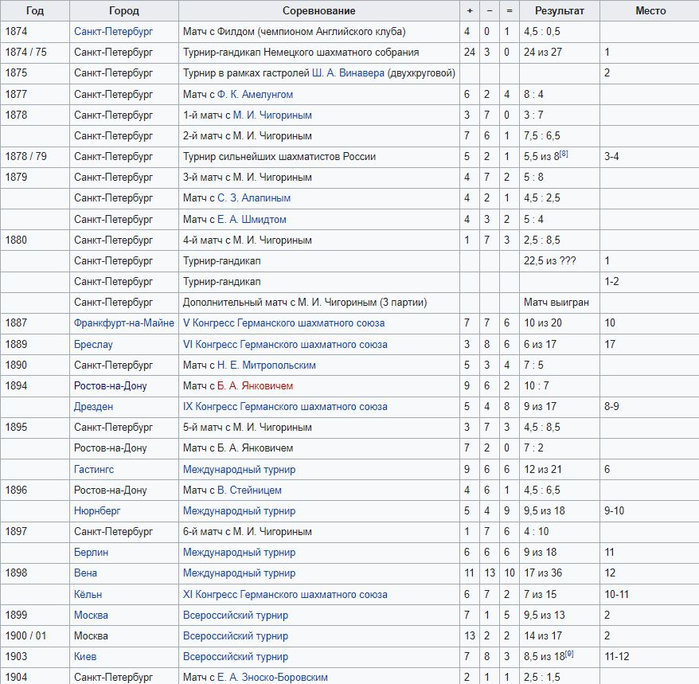Select the Результат column header
Viewport: 699px width, 684px height.
pos(559,11)
